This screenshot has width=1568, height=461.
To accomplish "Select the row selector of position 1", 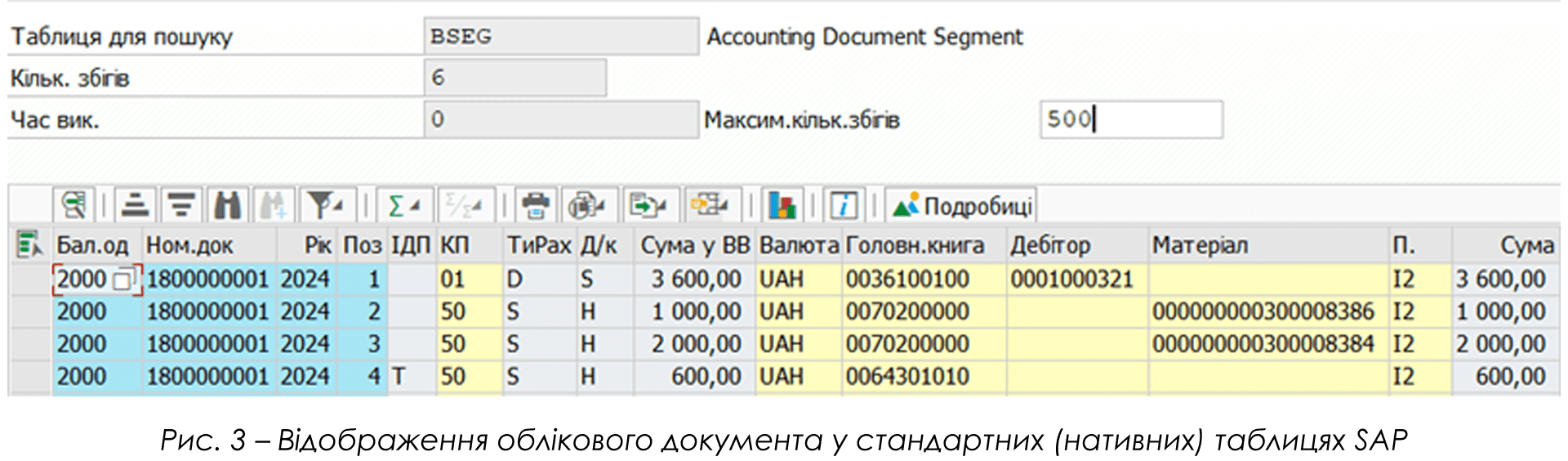I will point(29,280).
